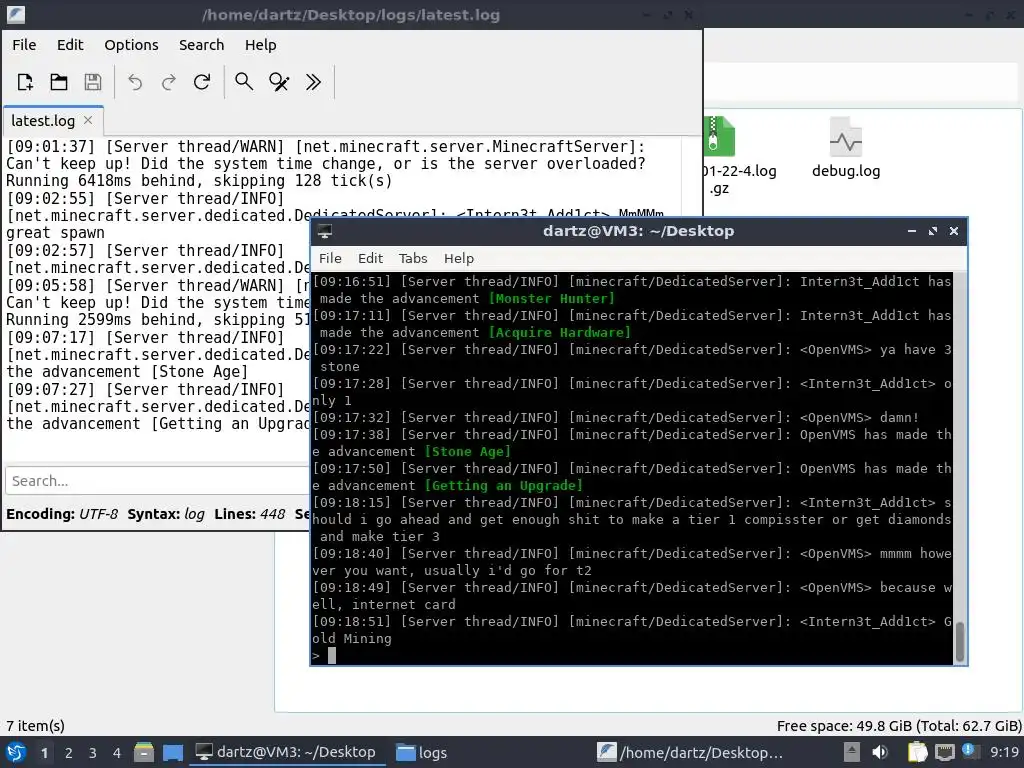The height and width of the screenshot is (768, 1024).
Task: Click the terminal scrollbar thumb
Action: 959,642
